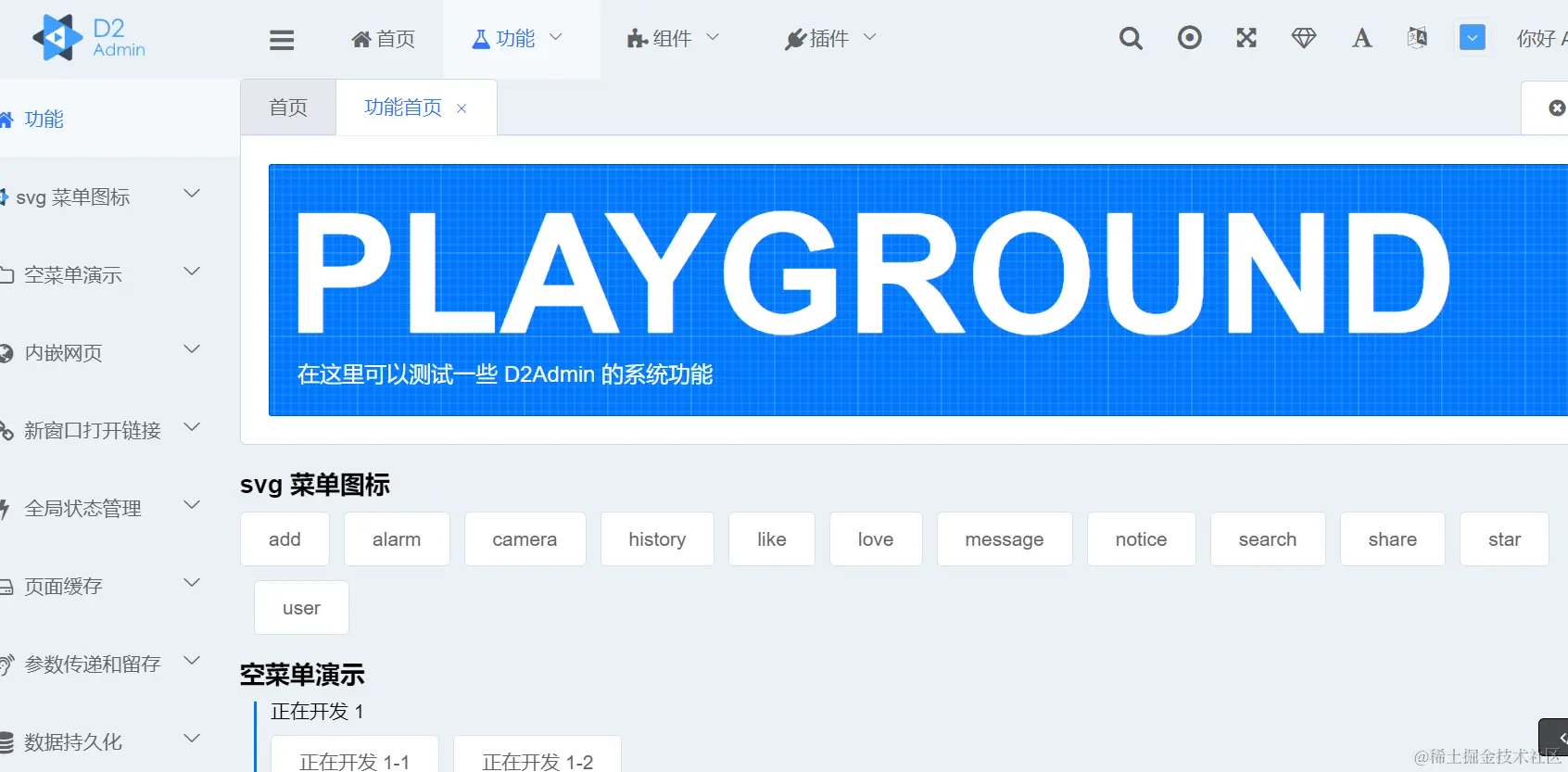Open the 新窗口打开链接 sidebar item

coord(120,430)
